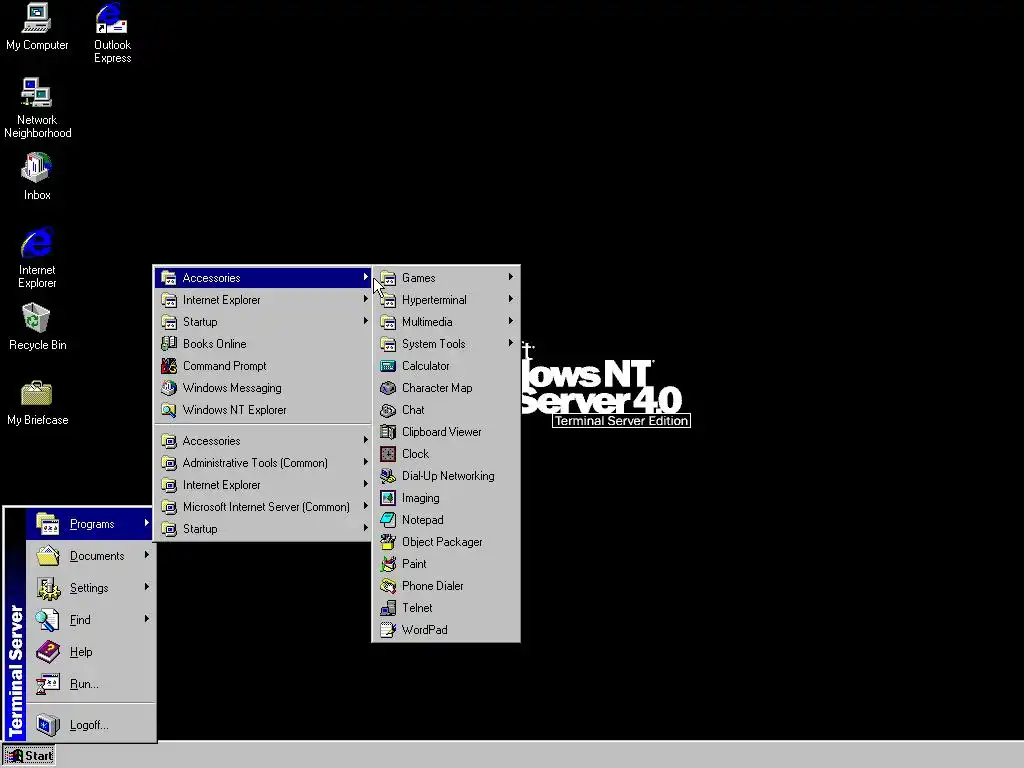Open Documents in Start menu
Screen dimensions: 1024x768
coord(90,556)
